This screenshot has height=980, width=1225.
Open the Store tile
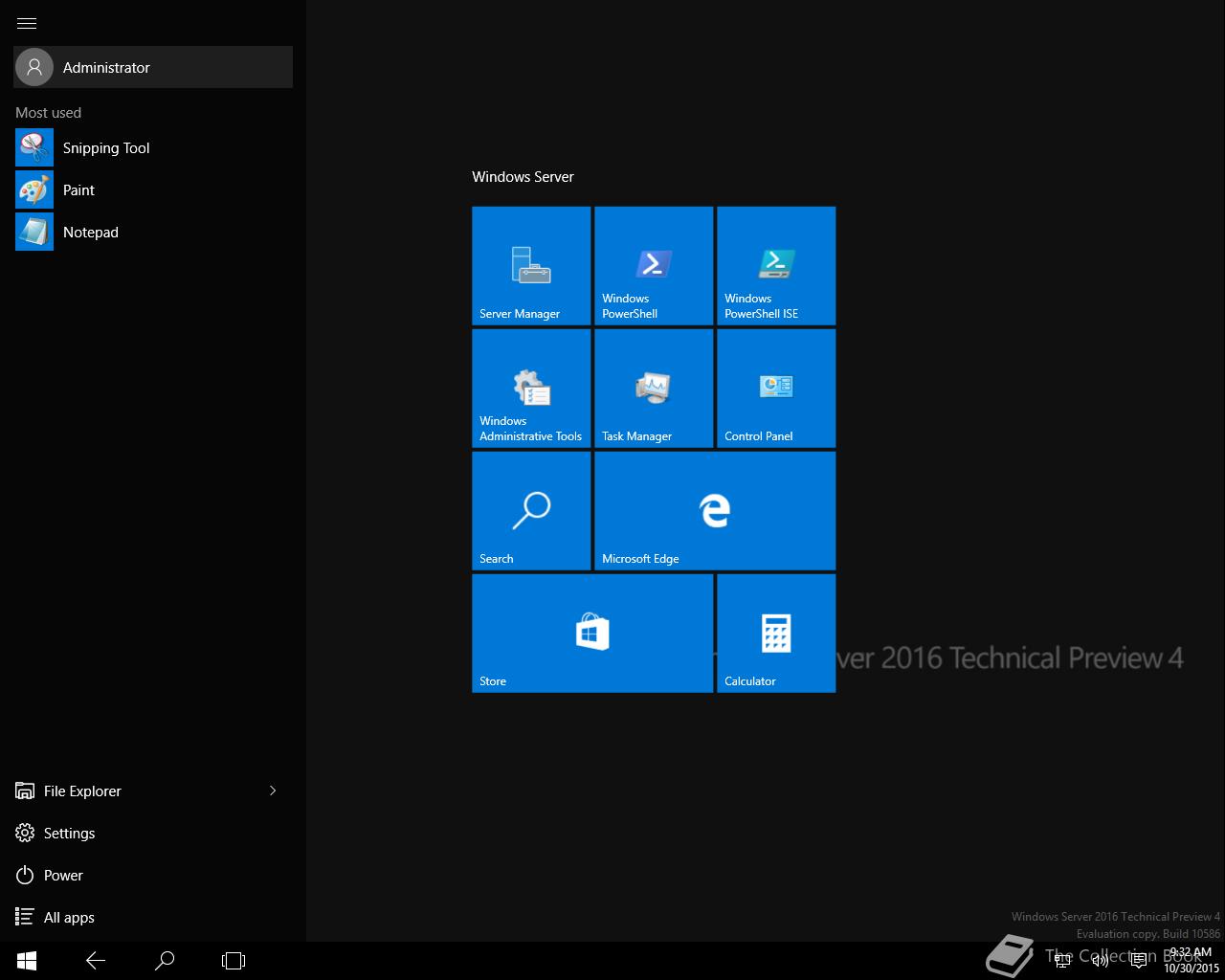(x=592, y=633)
